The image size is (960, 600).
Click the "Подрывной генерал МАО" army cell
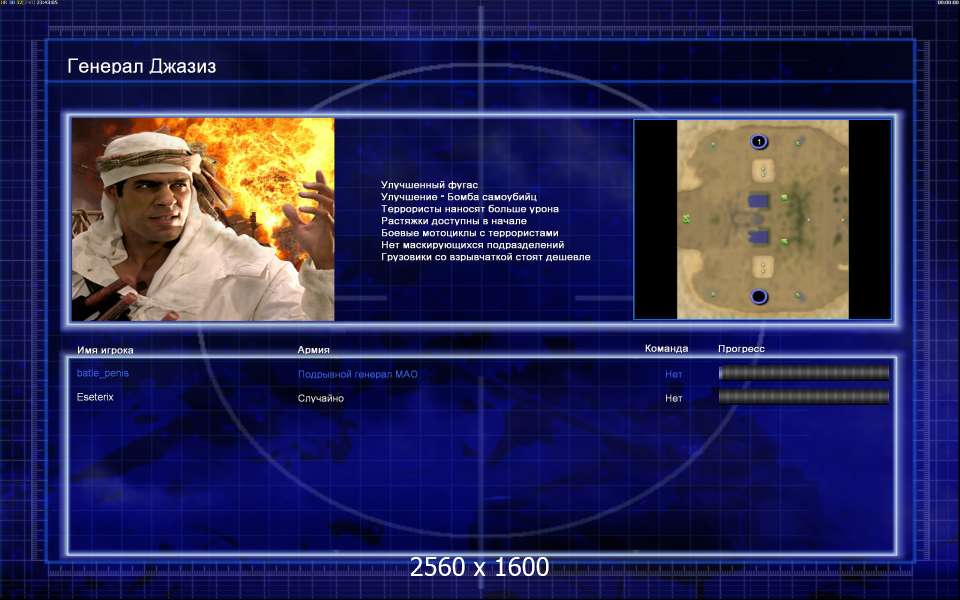[x=358, y=374]
